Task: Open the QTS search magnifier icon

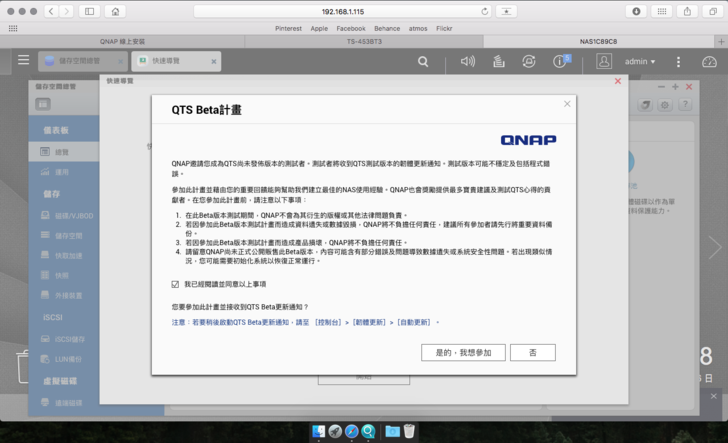Action: (423, 61)
